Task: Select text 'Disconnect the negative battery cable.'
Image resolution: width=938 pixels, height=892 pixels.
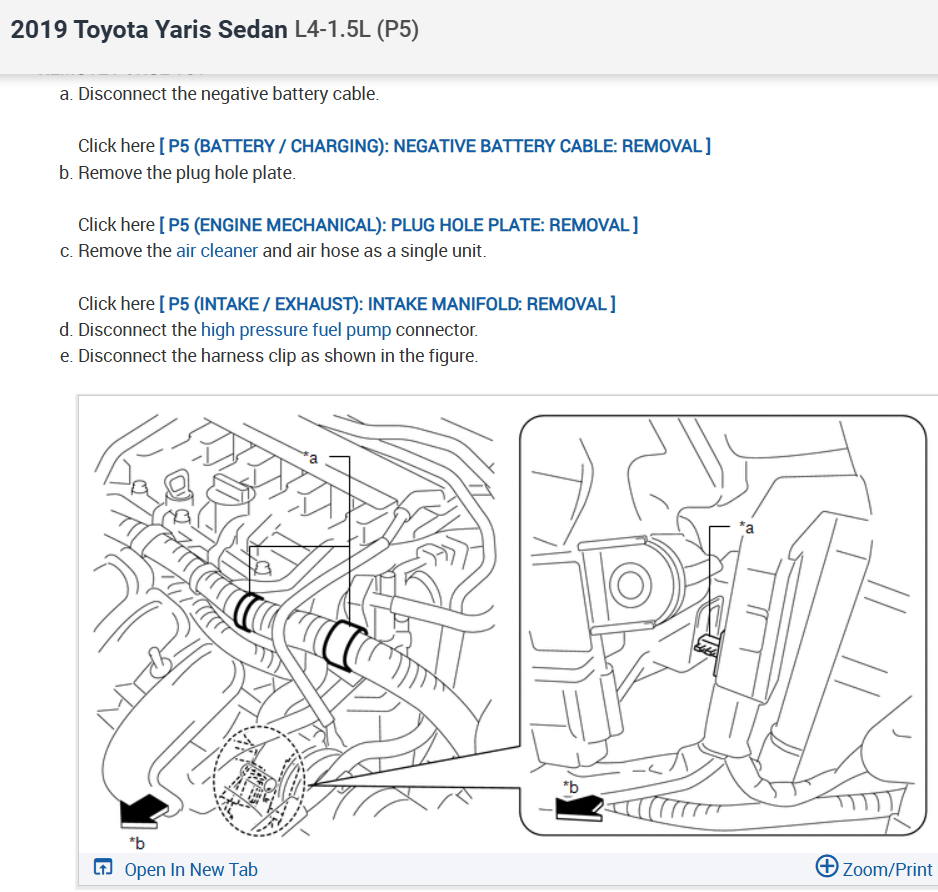Action: click(229, 94)
